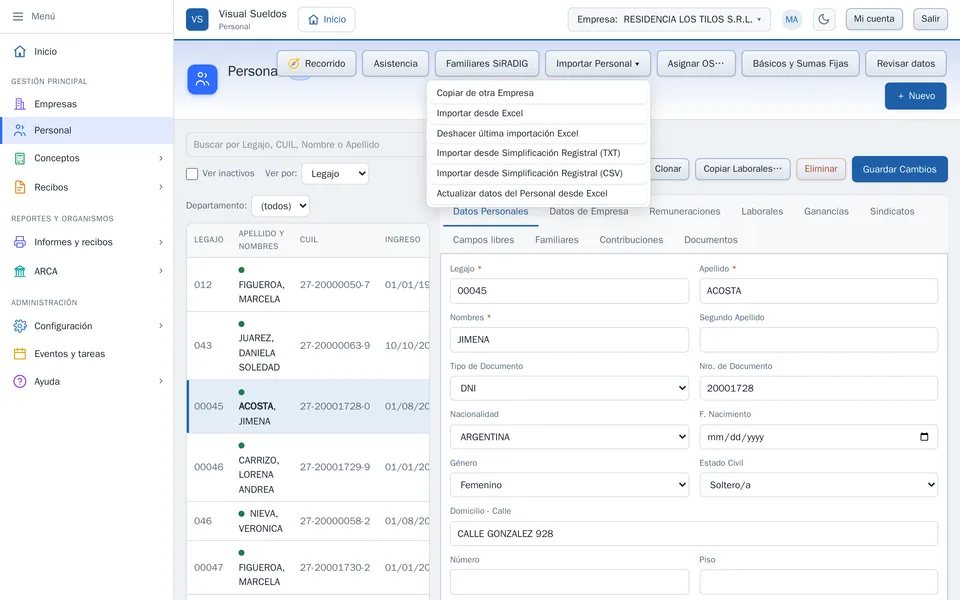Enable the Ver inactivos checkbox
The height and width of the screenshot is (600, 960).
[x=192, y=174]
